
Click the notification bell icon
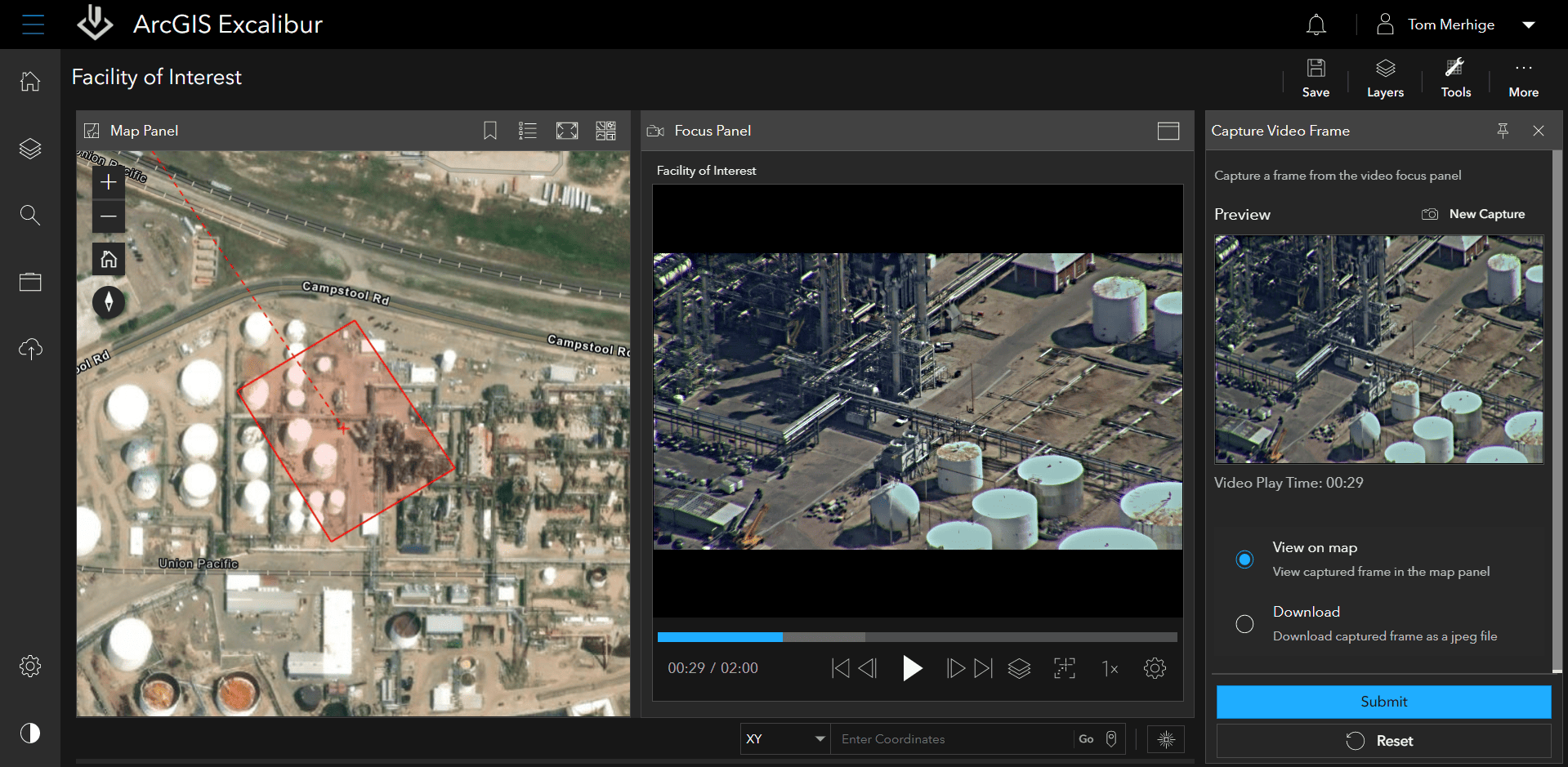point(1315,24)
